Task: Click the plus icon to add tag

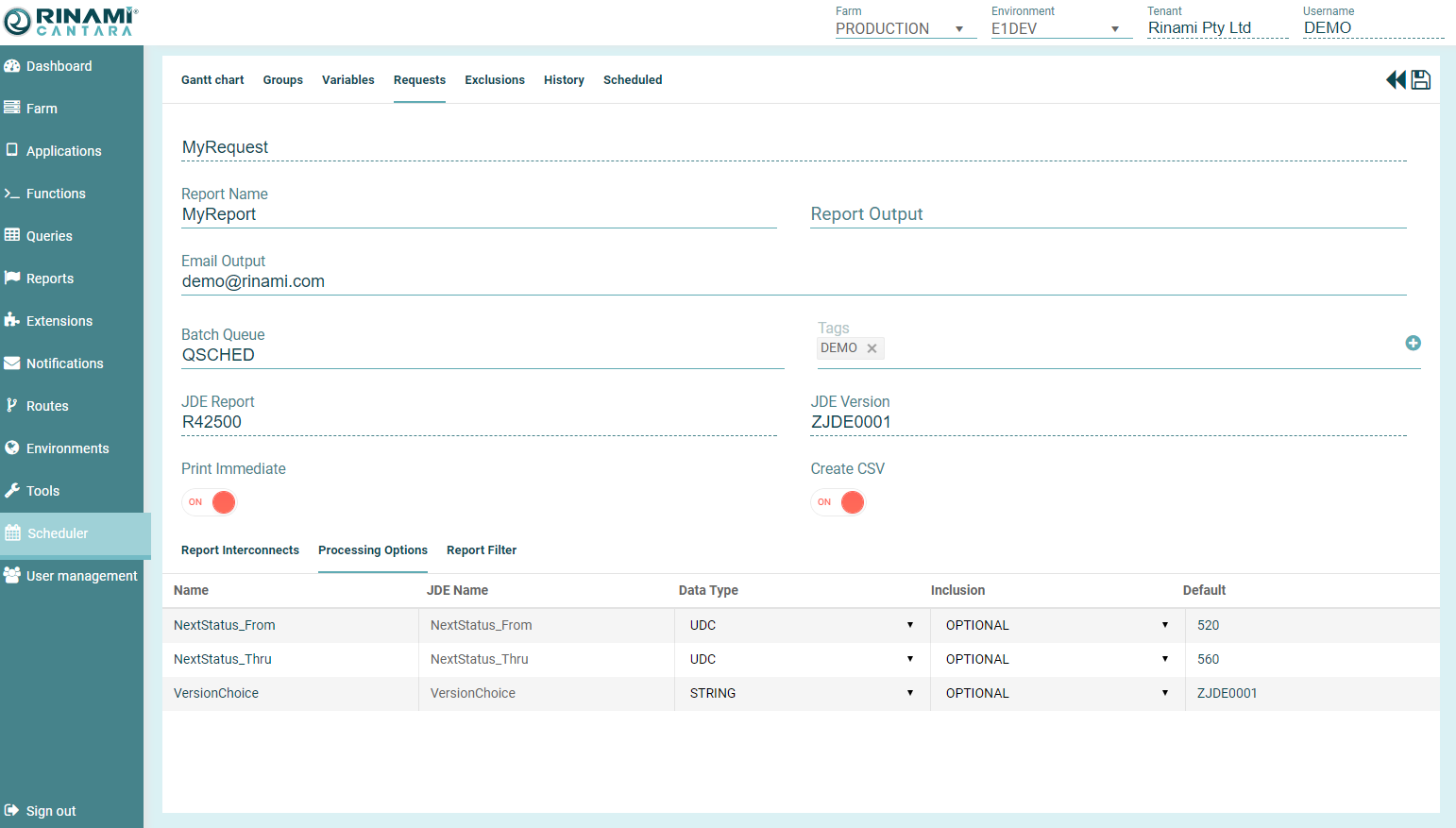Action: tap(1413, 344)
